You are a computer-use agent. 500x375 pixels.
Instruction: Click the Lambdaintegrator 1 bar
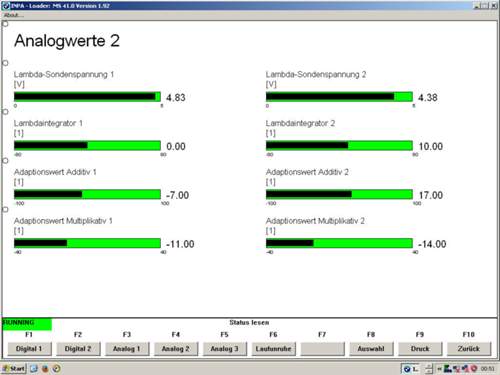(87, 146)
